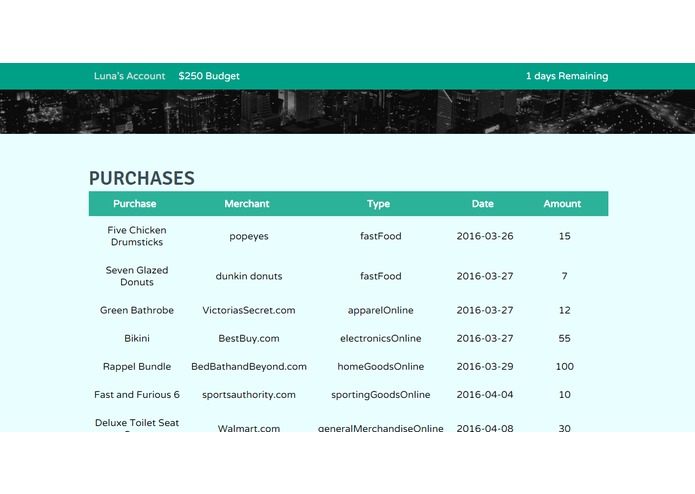Click the sportsauthority.com merchant cell
This screenshot has width=695, height=494.
[x=249, y=395]
